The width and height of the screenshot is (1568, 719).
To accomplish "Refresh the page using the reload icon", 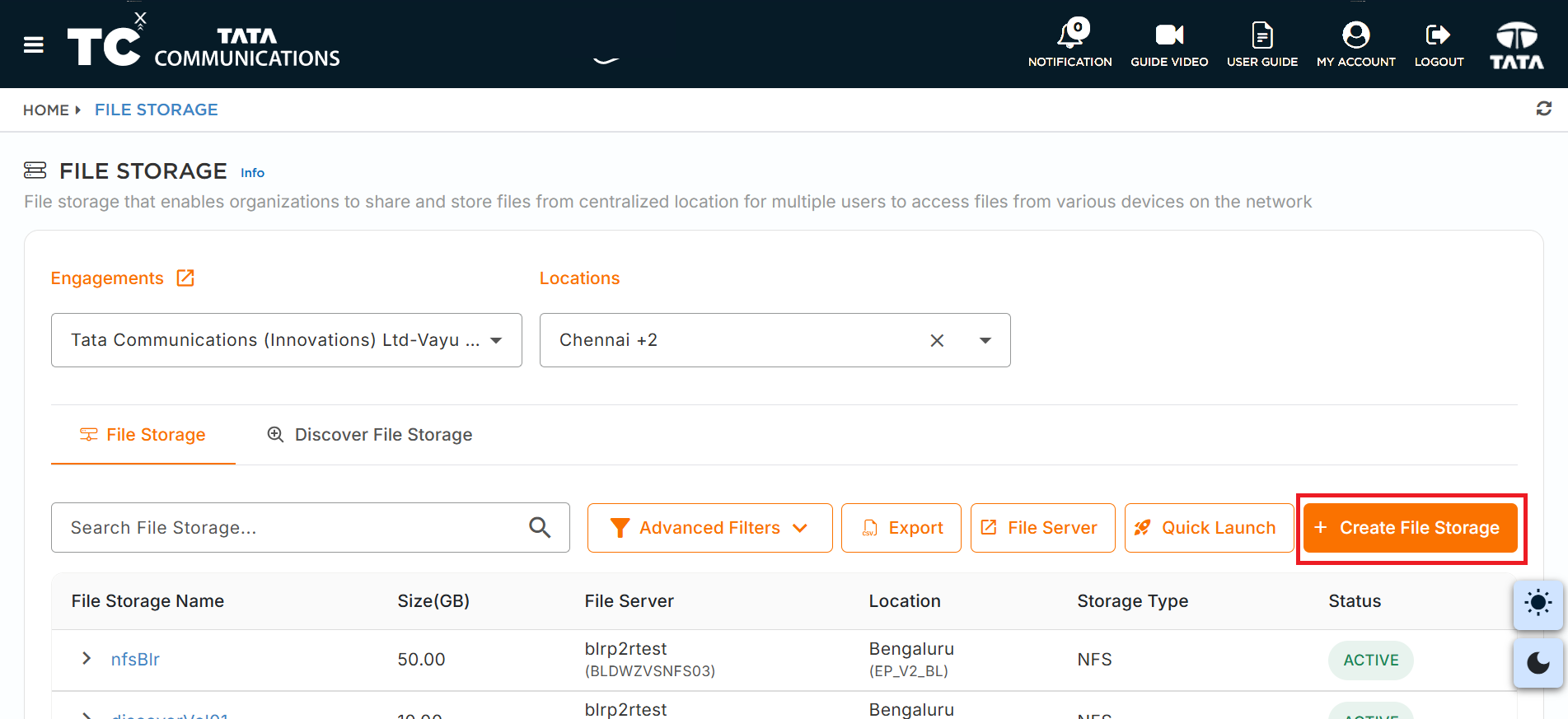I will 1544,109.
